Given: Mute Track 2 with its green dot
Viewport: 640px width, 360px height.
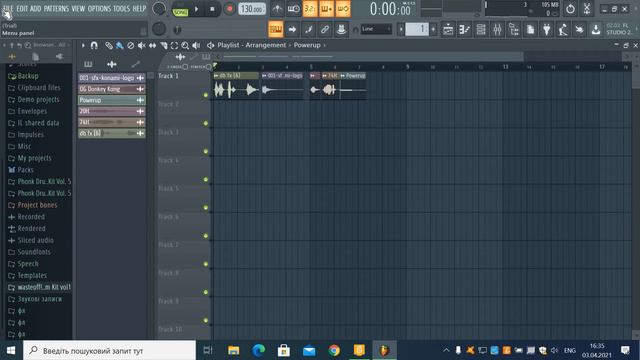Looking at the screenshot, I should coord(206,123).
